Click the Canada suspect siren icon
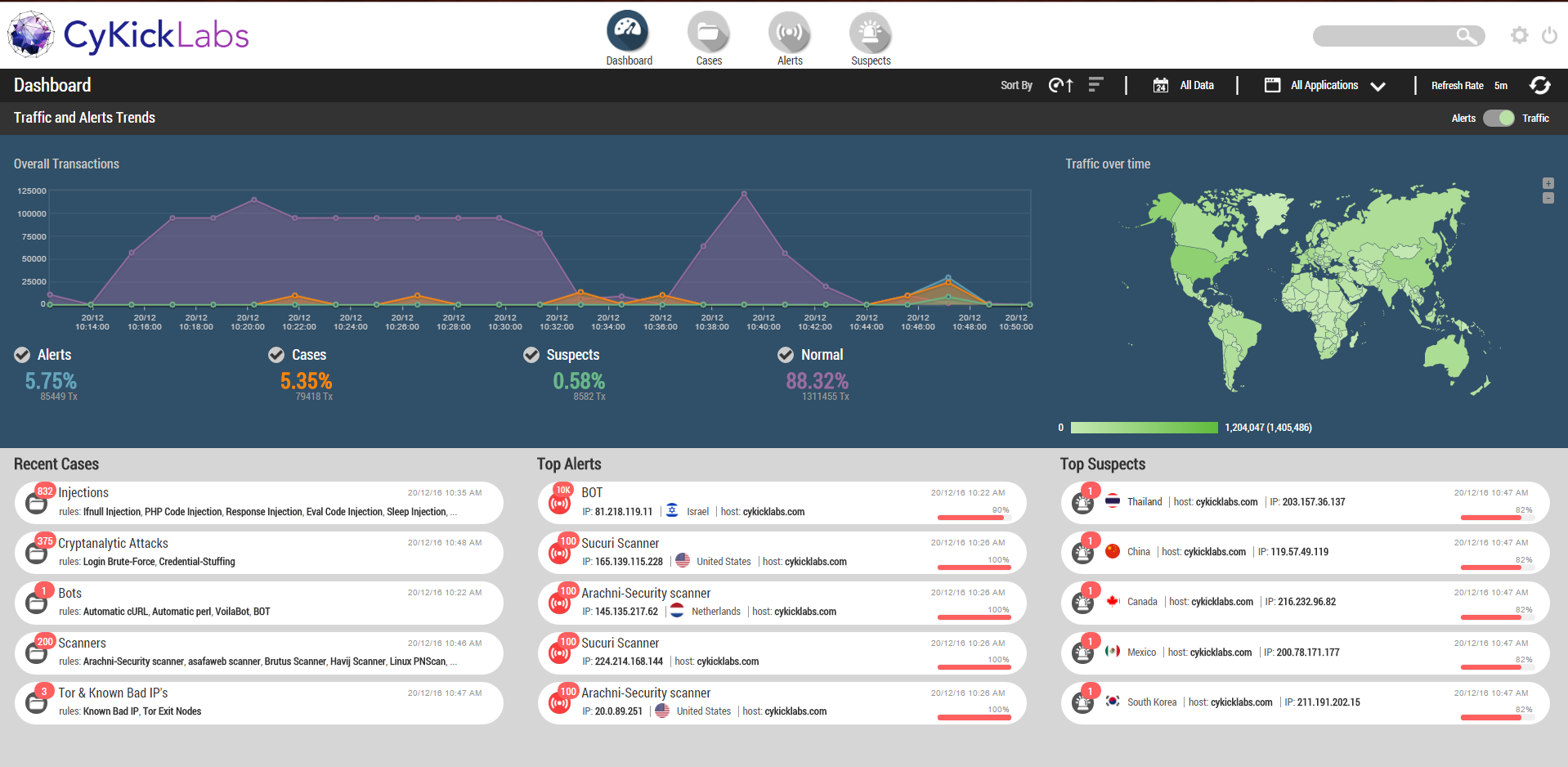The image size is (1568, 767). point(1082,603)
